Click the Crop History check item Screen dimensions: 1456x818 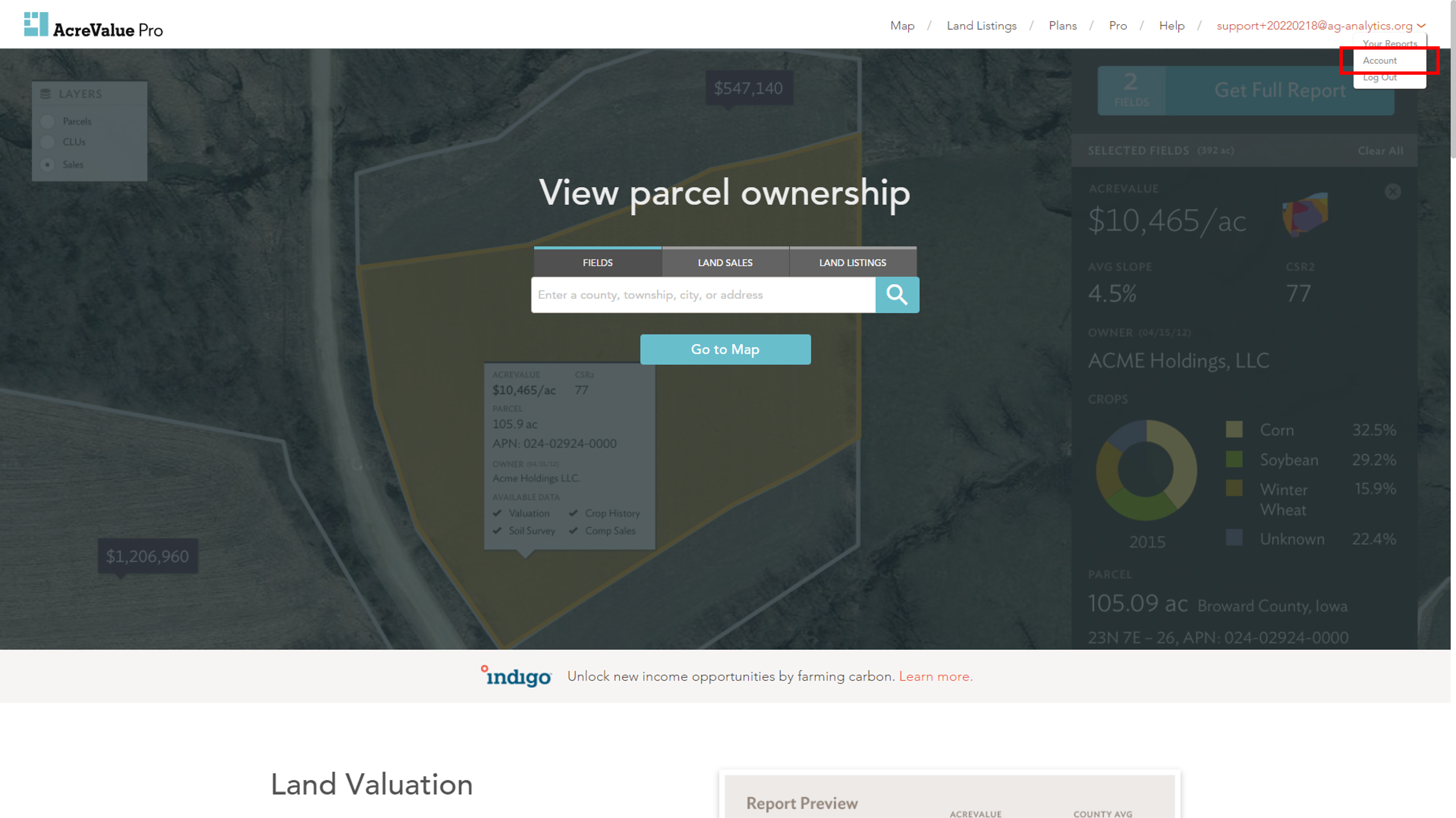pyautogui.click(x=605, y=513)
